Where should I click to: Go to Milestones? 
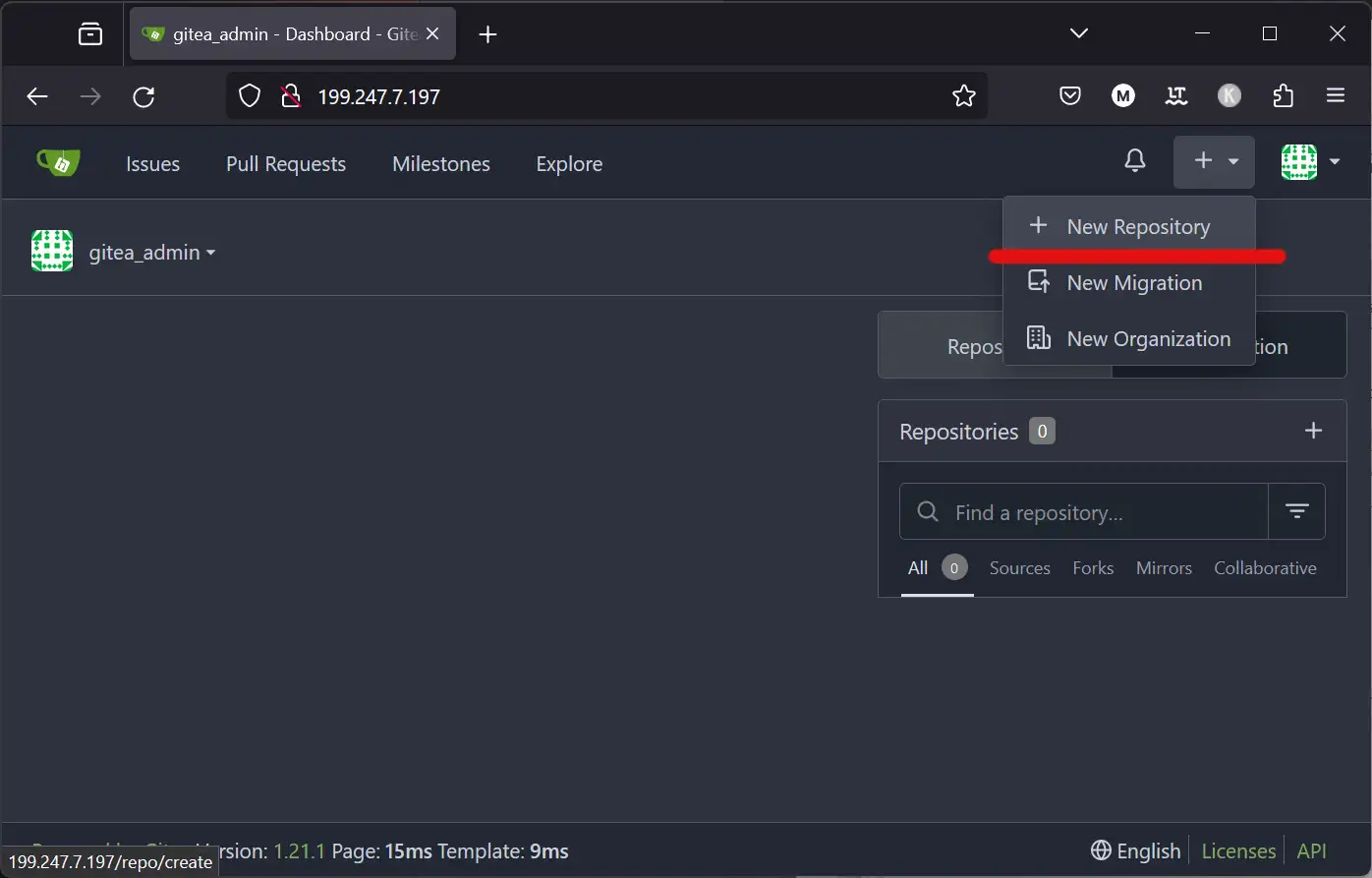[441, 164]
